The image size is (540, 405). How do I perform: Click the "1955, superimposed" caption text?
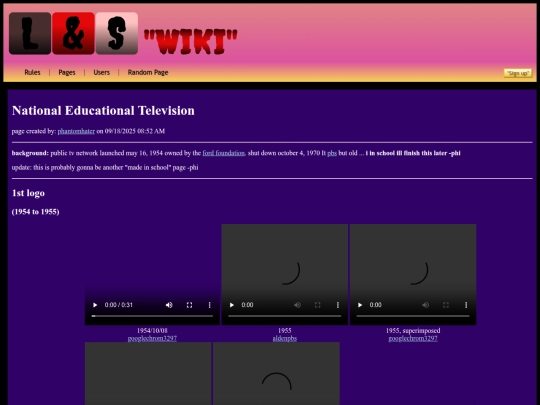click(x=413, y=331)
